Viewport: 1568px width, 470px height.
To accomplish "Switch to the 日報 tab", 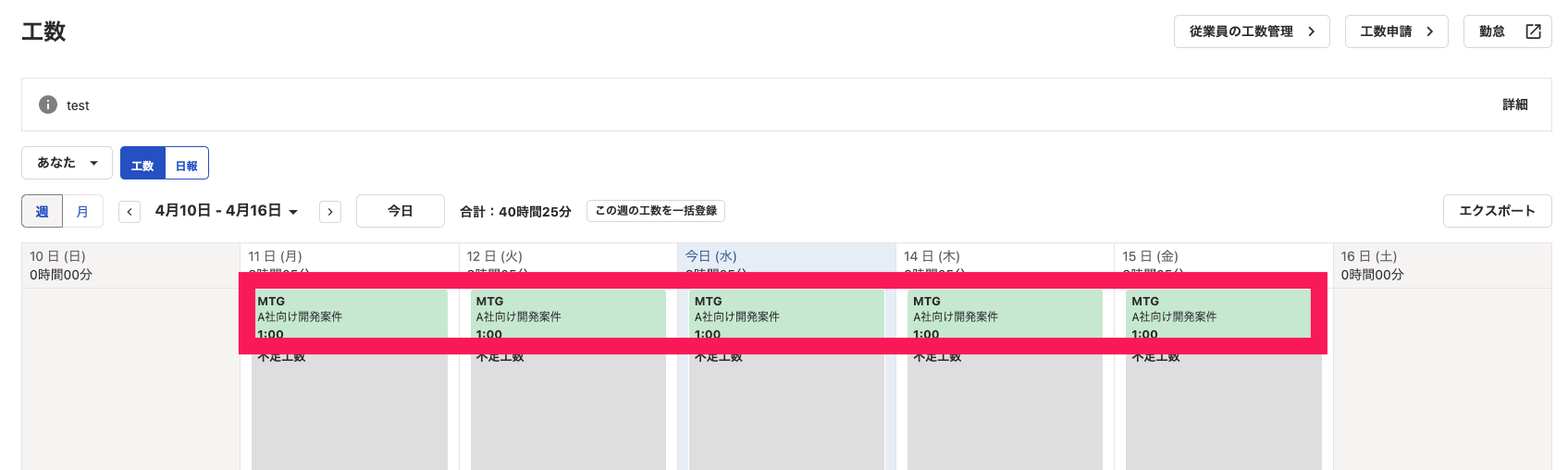I will click(187, 163).
